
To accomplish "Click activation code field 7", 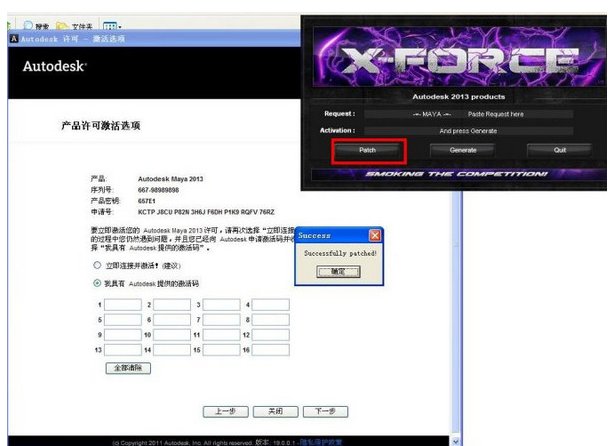I will (221, 320).
